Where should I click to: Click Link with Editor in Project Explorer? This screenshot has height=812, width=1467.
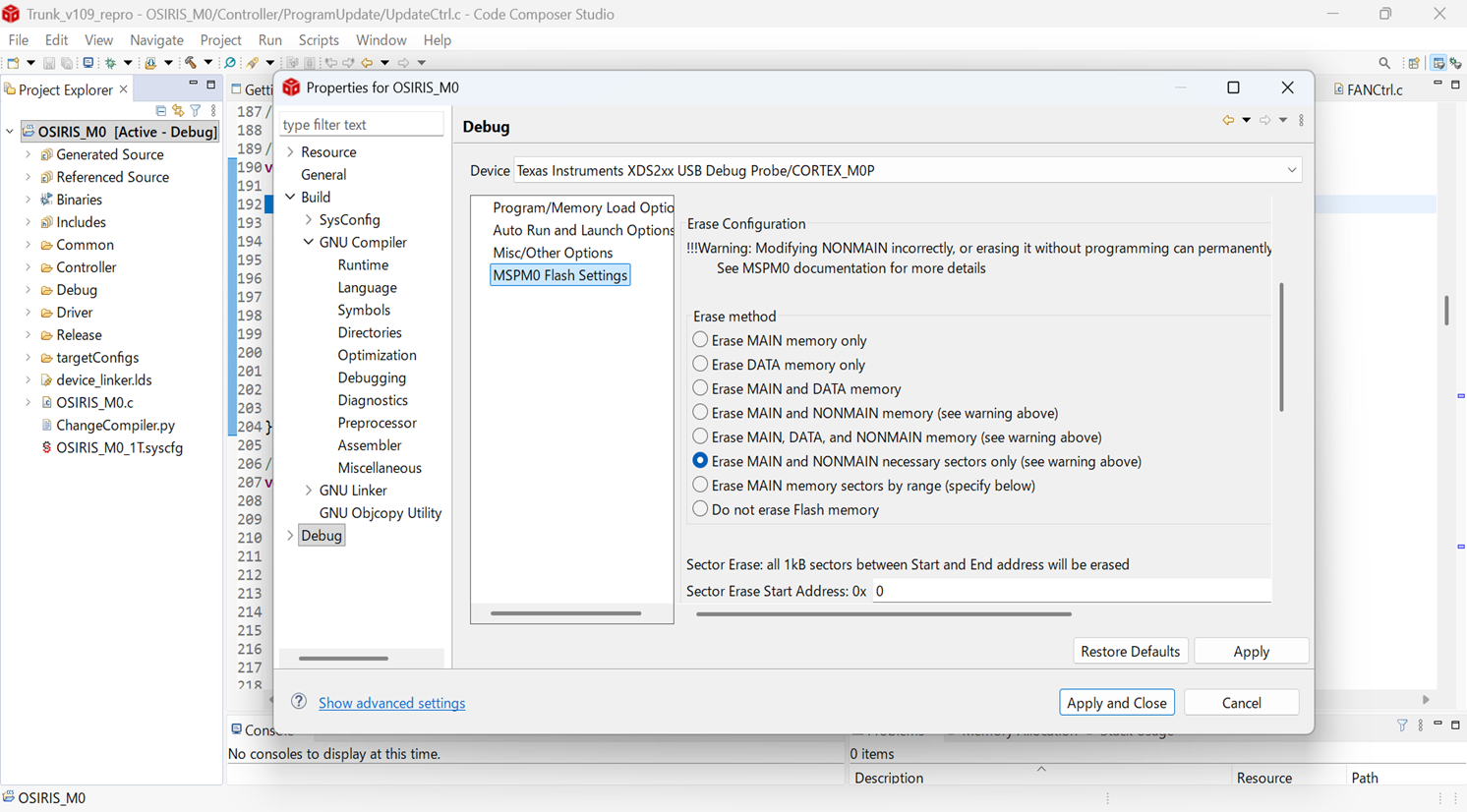point(178,111)
